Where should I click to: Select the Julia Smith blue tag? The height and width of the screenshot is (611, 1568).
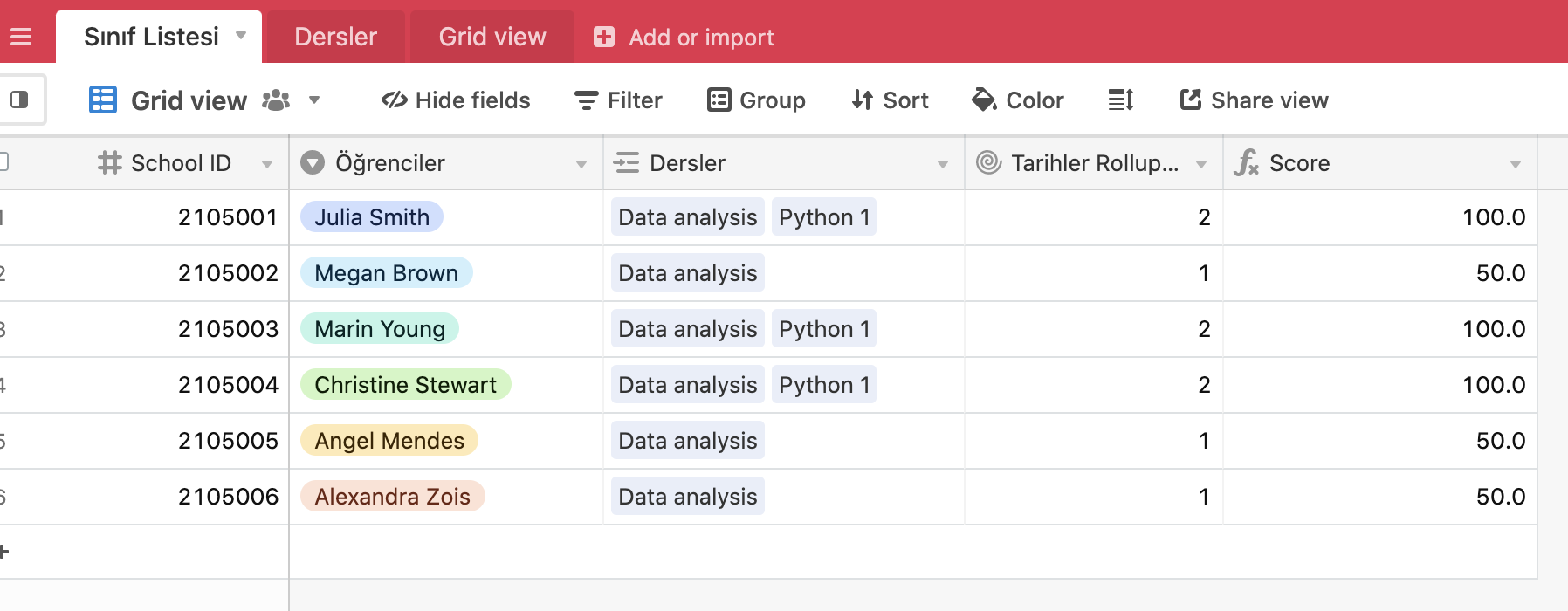point(372,216)
